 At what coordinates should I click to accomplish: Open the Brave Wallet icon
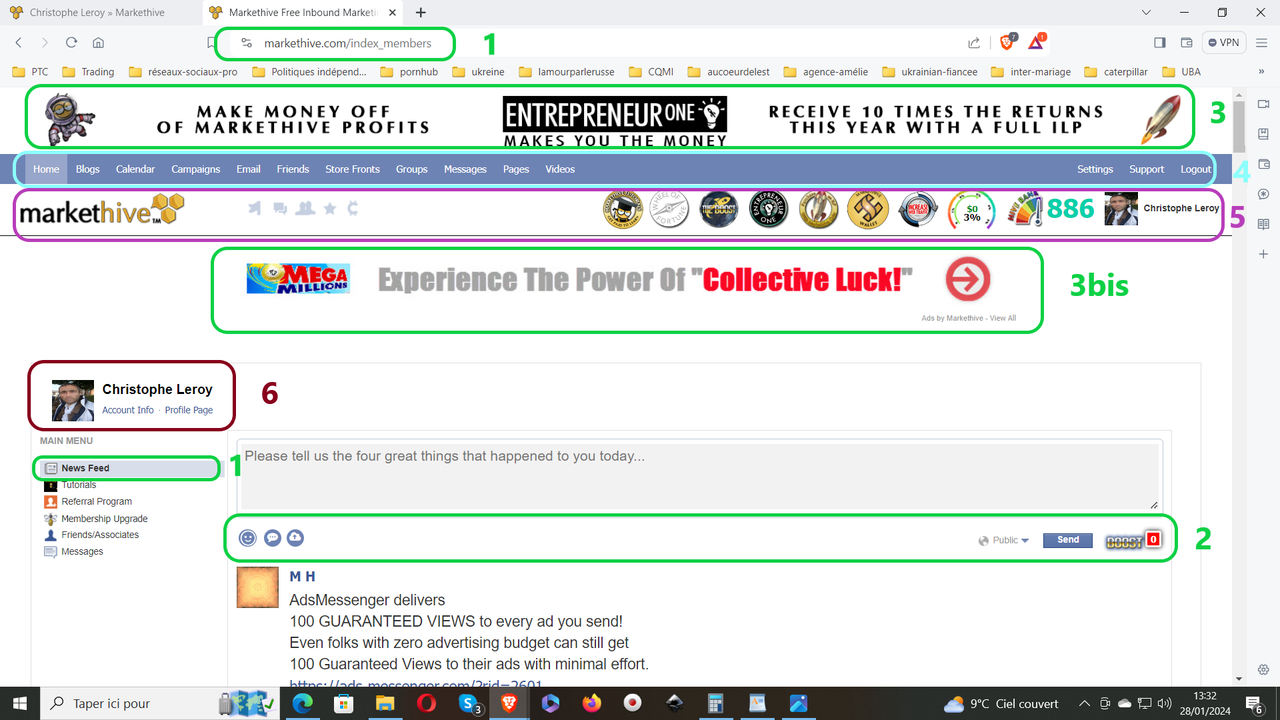[1187, 43]
